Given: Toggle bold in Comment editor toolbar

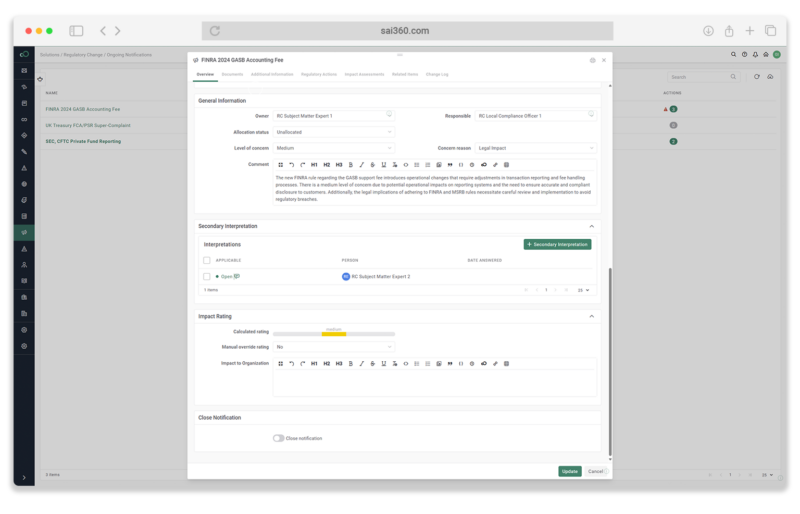Looking at the screenshot, I should point(351,165).
